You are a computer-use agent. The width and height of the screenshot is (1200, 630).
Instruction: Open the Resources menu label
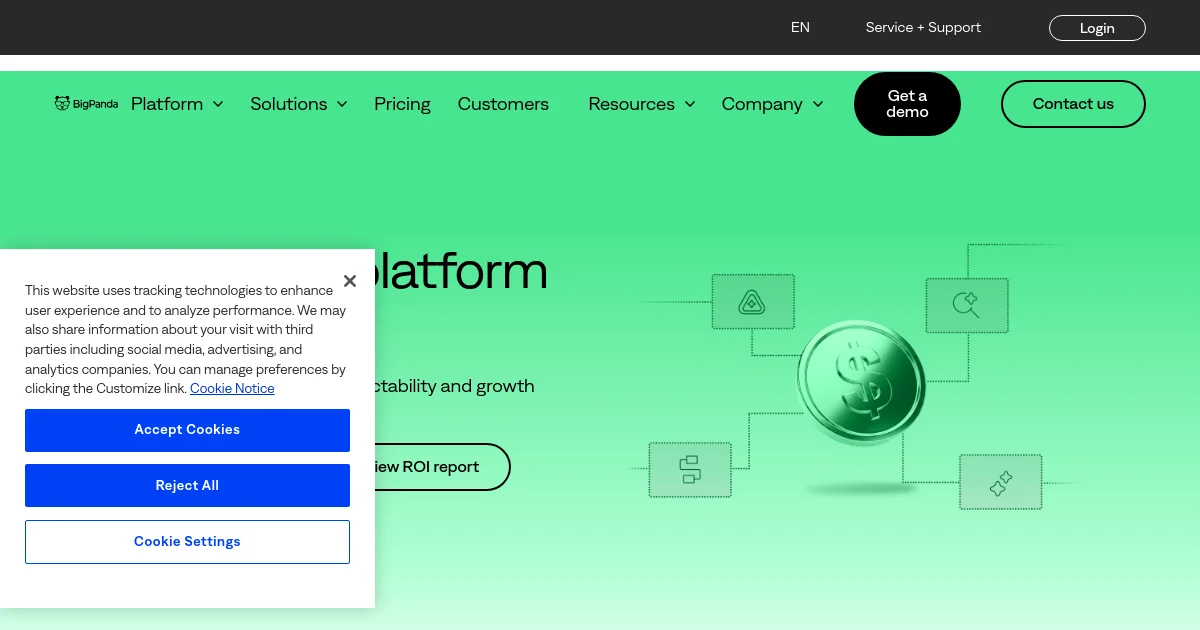(631, 104)
